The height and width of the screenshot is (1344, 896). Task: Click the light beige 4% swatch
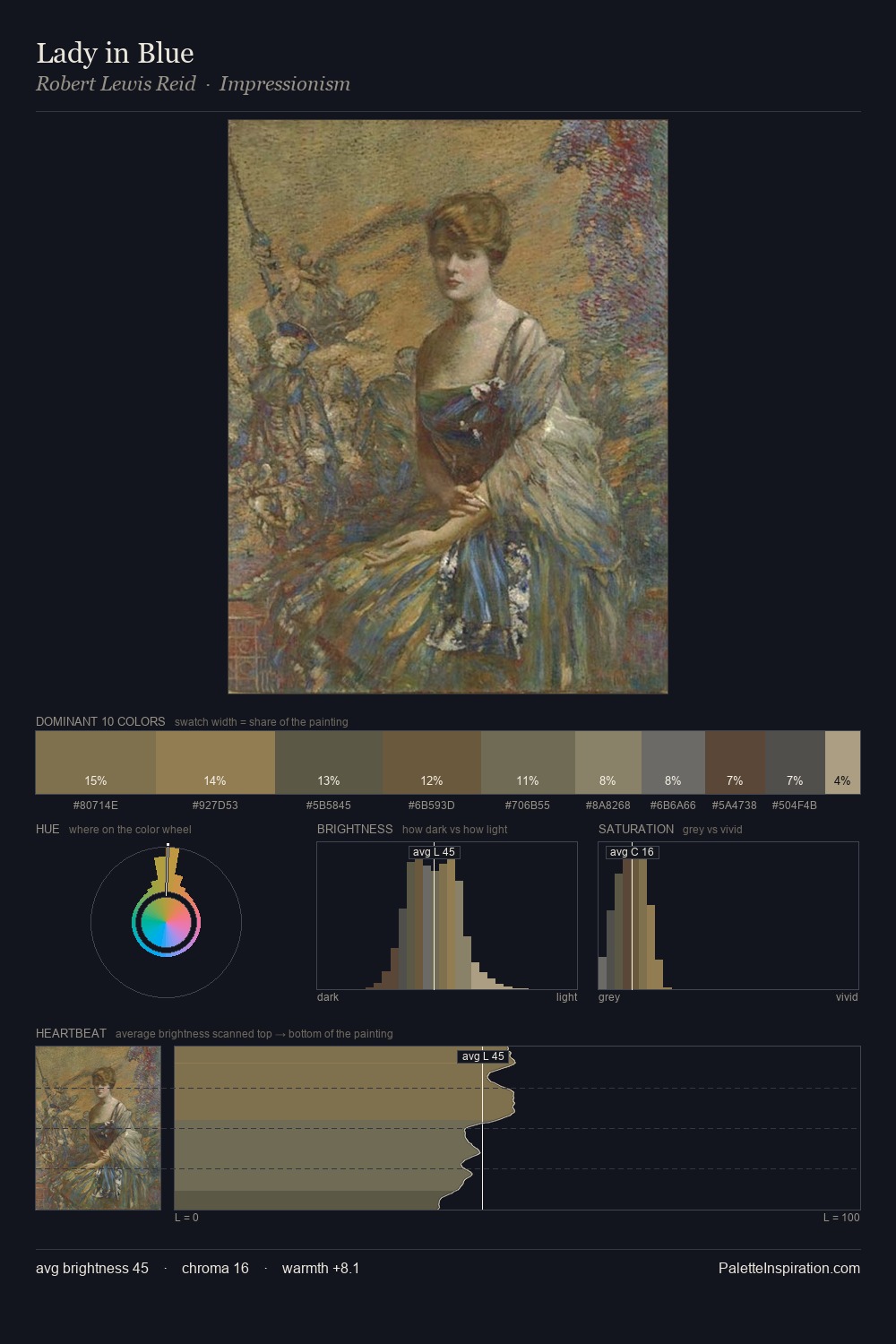842,762
